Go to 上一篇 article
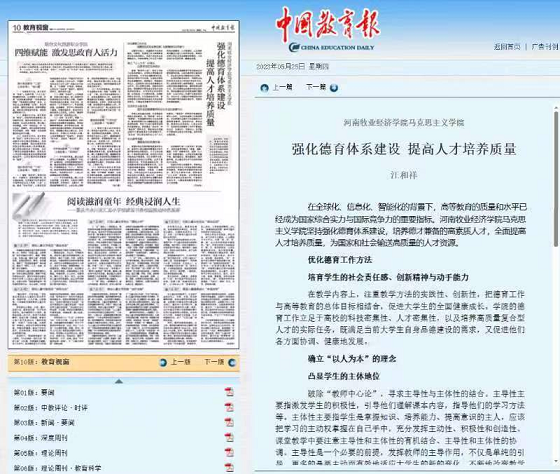The width and height of the screenshot is (560, 474). pos(282,87)
